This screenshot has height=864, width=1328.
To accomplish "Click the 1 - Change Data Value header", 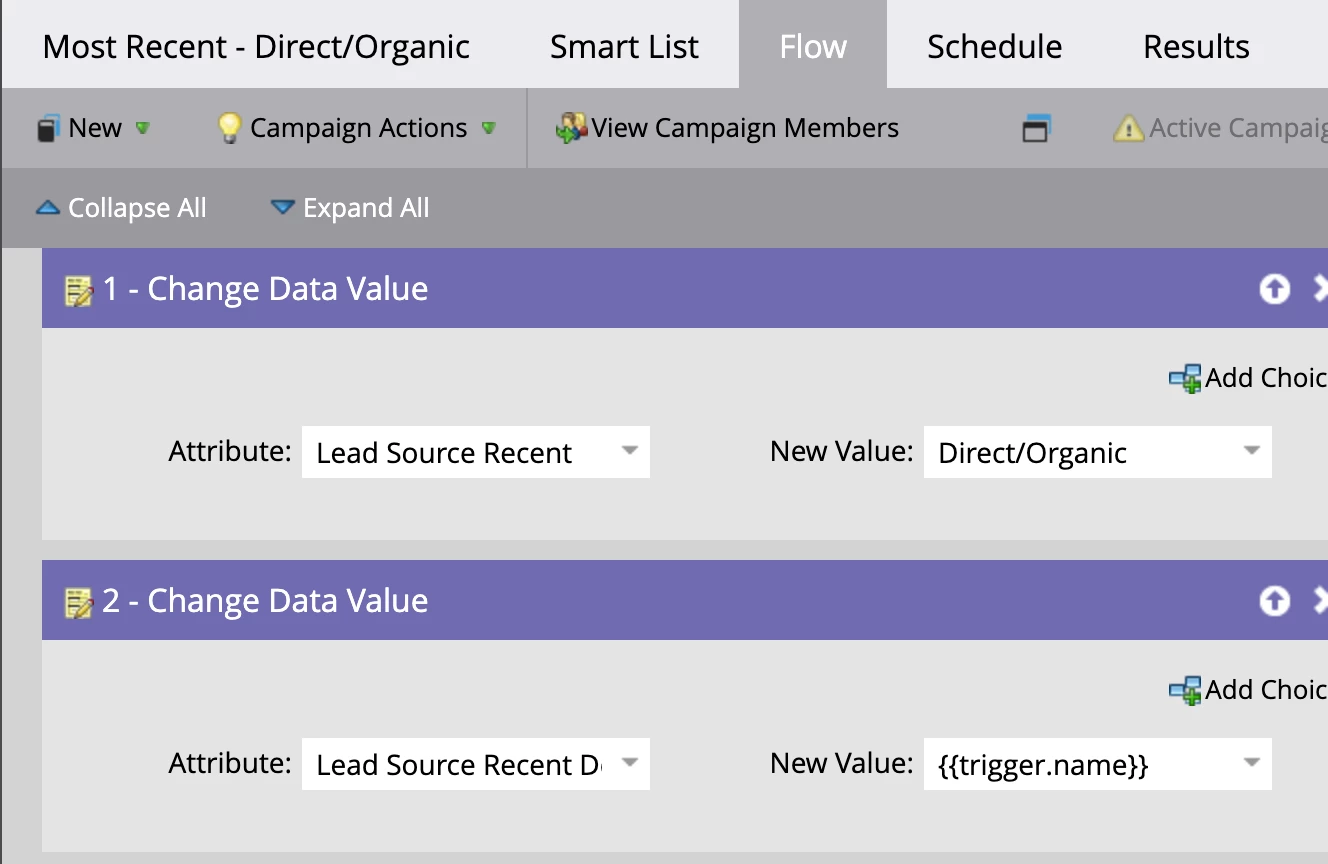I will (x=265, y=289).
